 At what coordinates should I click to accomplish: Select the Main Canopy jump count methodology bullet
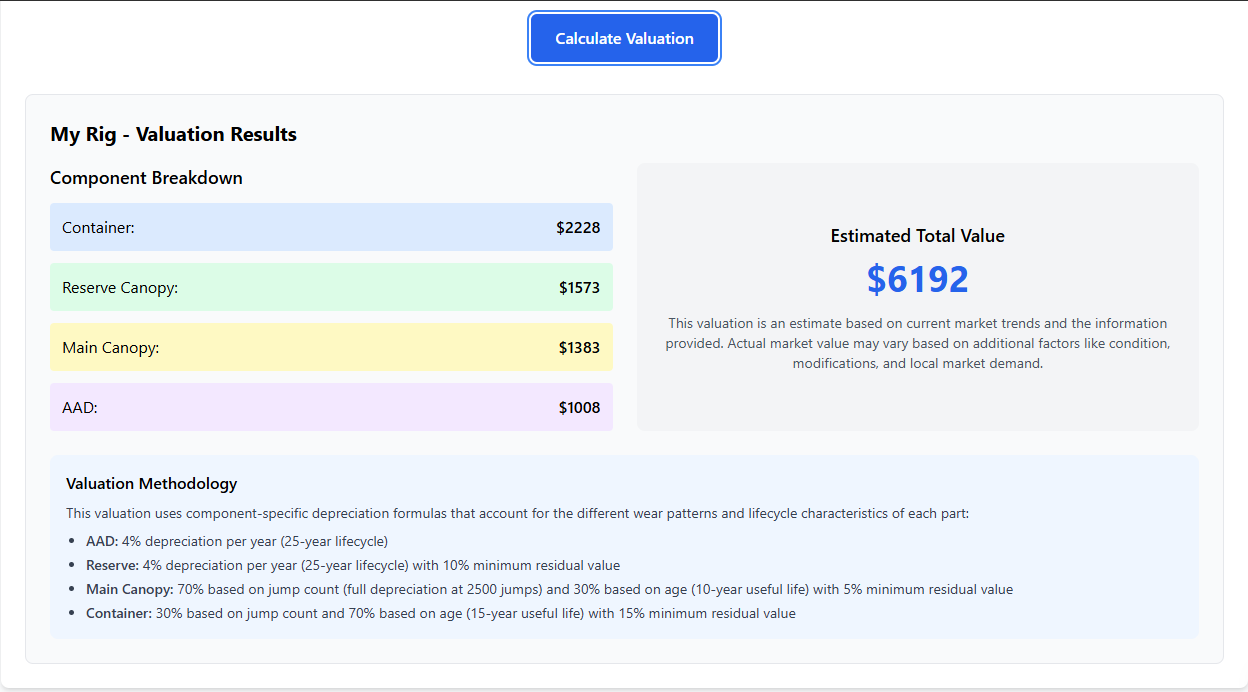(549, 590)
